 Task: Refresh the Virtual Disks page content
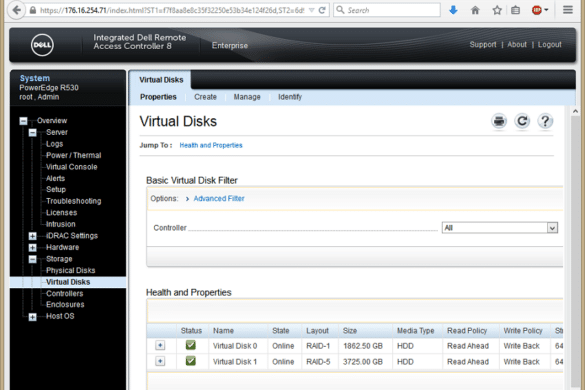pyautogui.click(x=522, y=121)
